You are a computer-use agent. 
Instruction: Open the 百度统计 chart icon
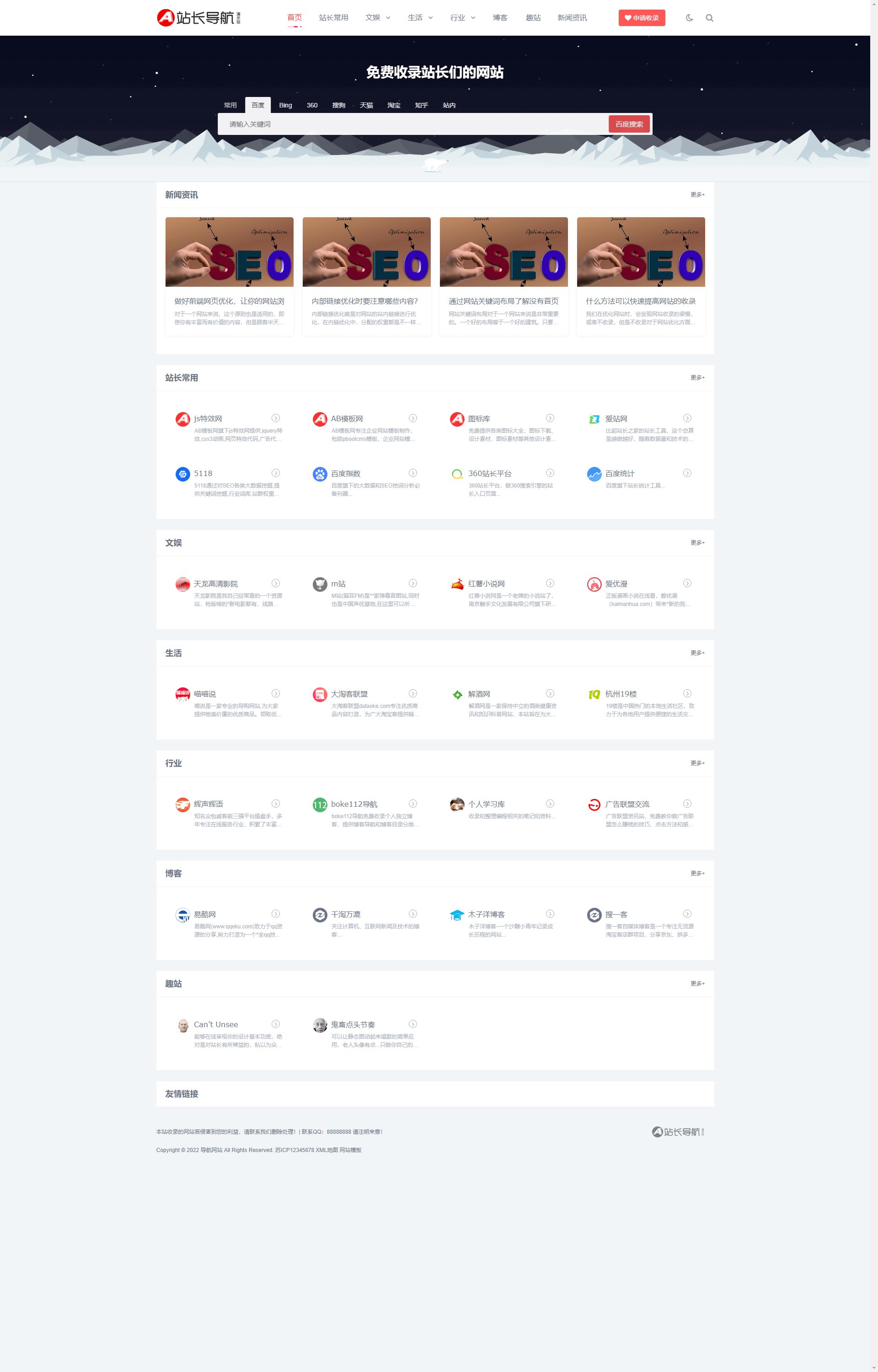594,474
